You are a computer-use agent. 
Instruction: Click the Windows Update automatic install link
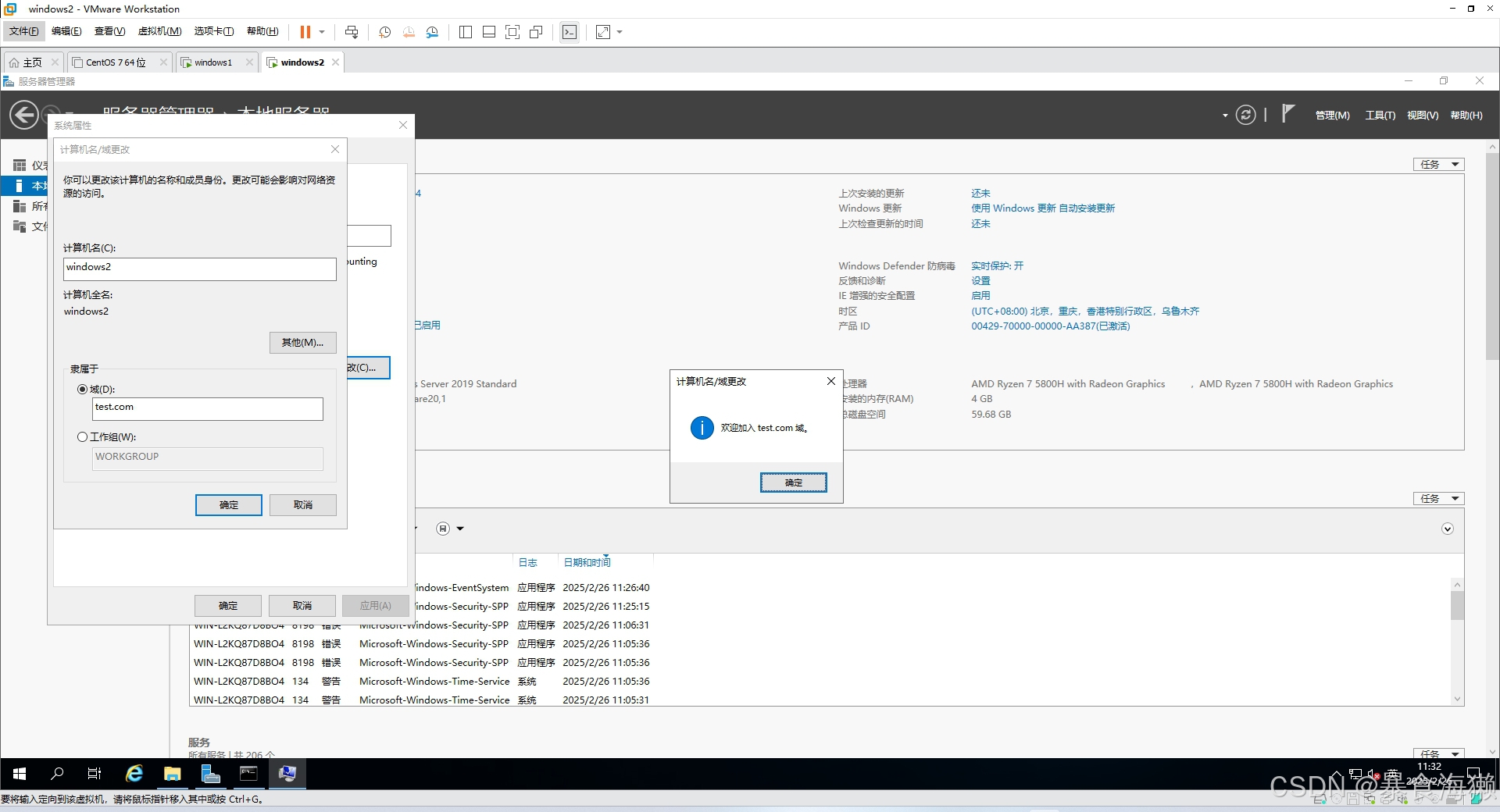[1042, 208]
